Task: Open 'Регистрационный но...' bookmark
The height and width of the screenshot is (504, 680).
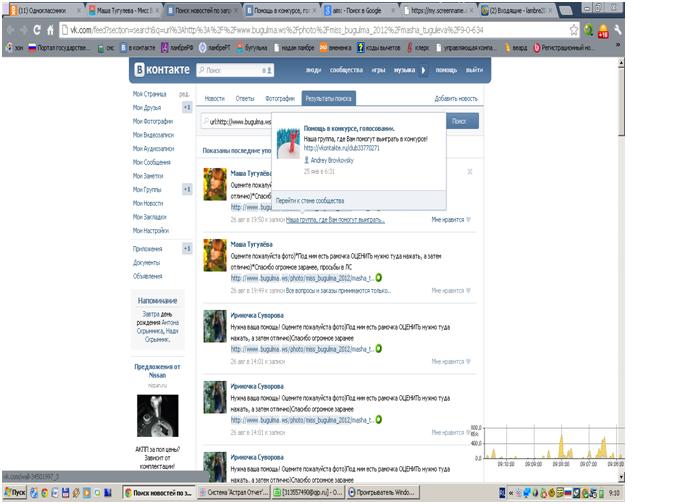Action: point(562,48)
